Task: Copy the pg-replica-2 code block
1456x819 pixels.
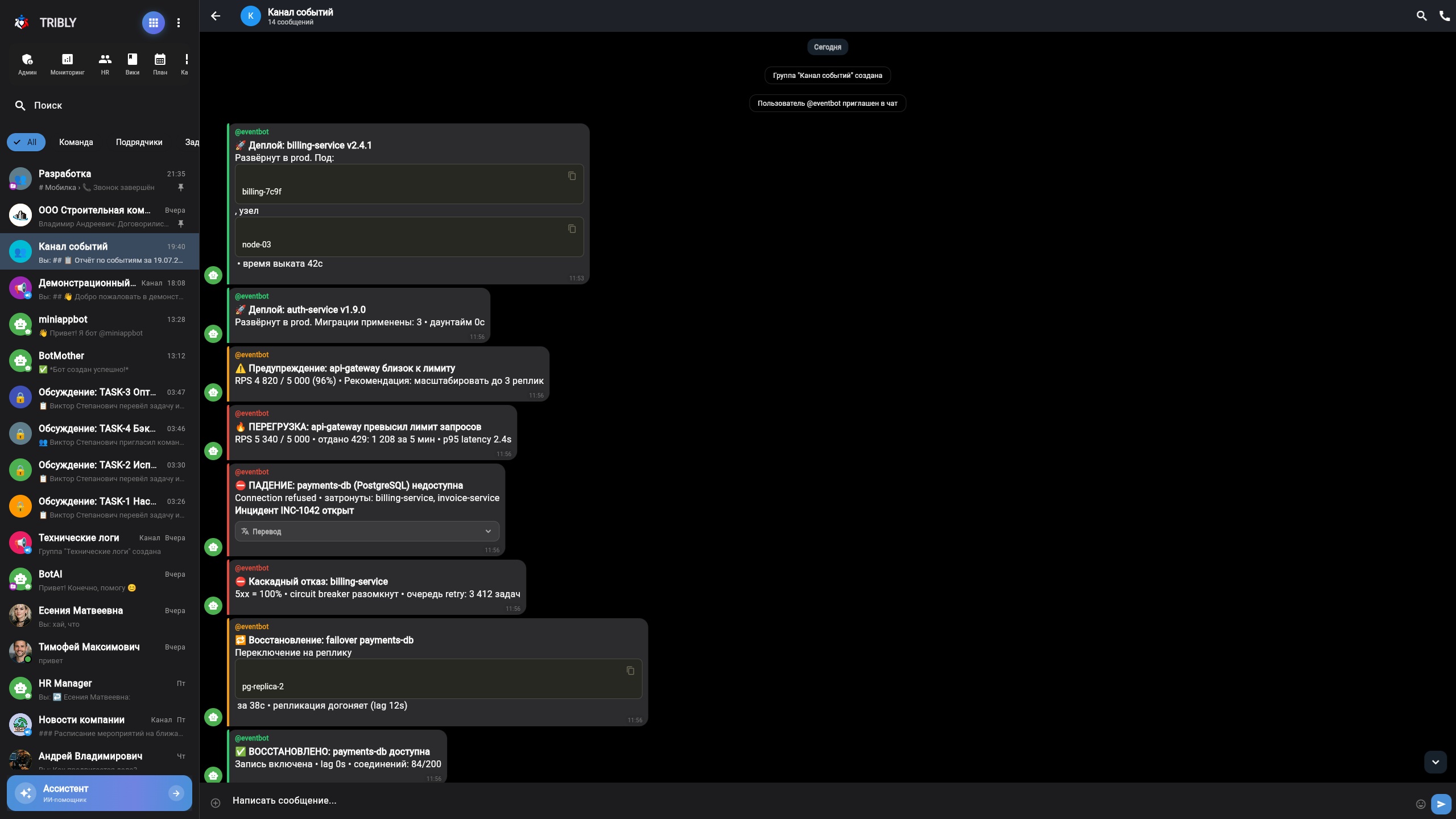Action: coord(630,671)
